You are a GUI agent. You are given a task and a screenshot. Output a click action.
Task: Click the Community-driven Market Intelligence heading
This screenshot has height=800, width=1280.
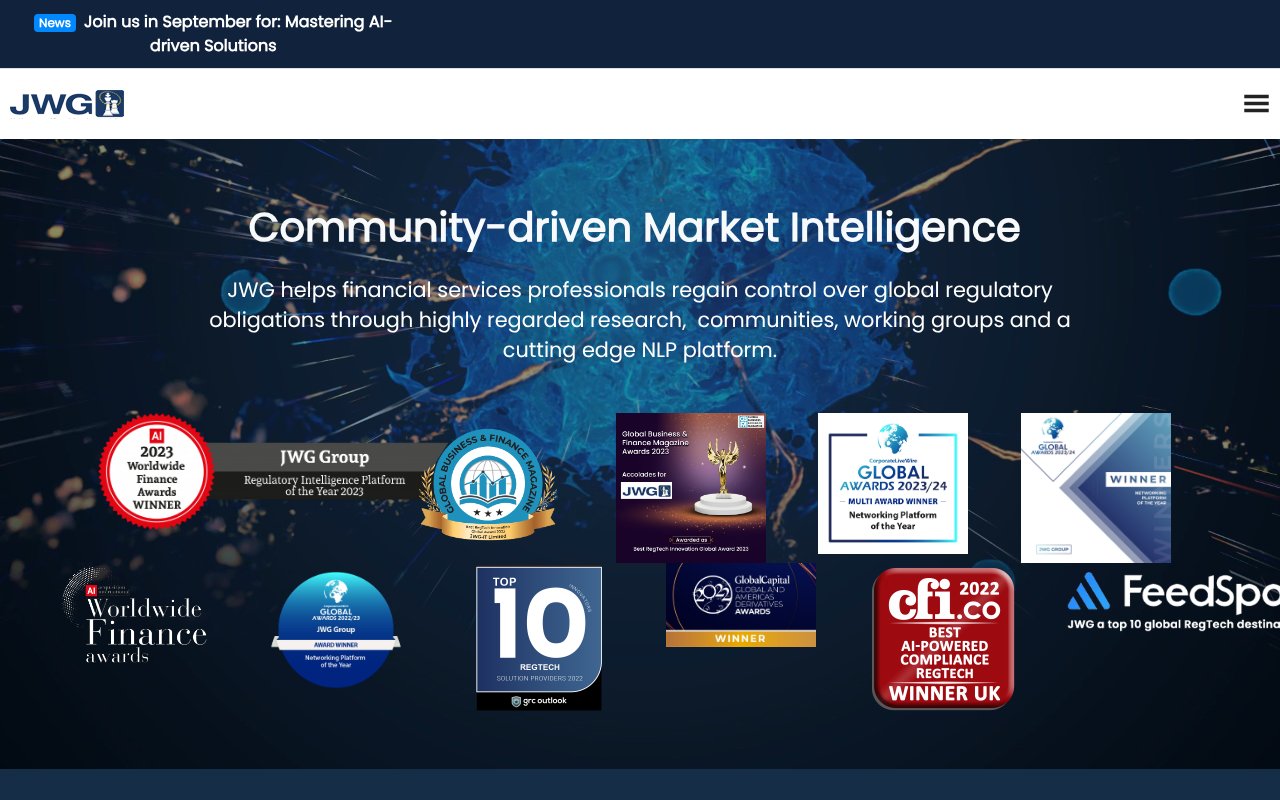[636, 228]
